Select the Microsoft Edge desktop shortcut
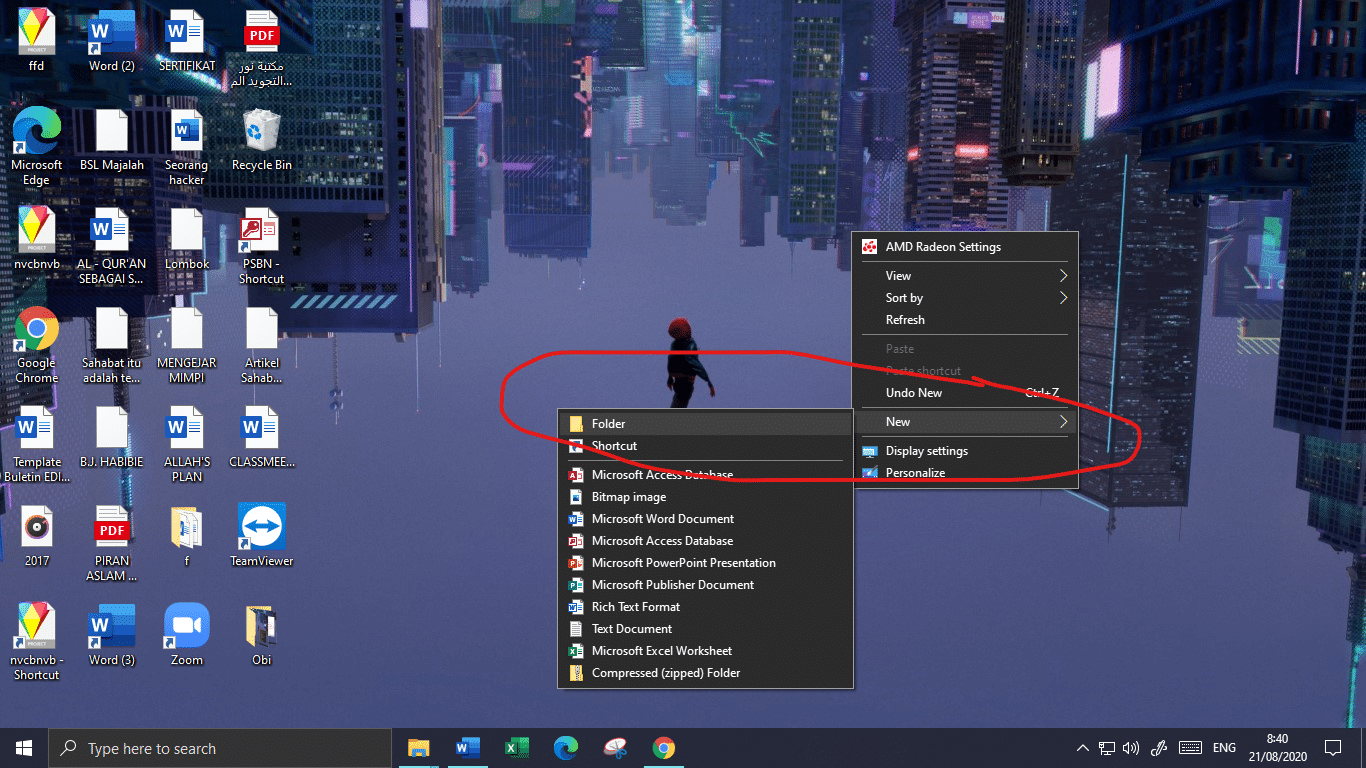Image resolution: width=1366 pixels, height=768 pixels. click(37, 147)
